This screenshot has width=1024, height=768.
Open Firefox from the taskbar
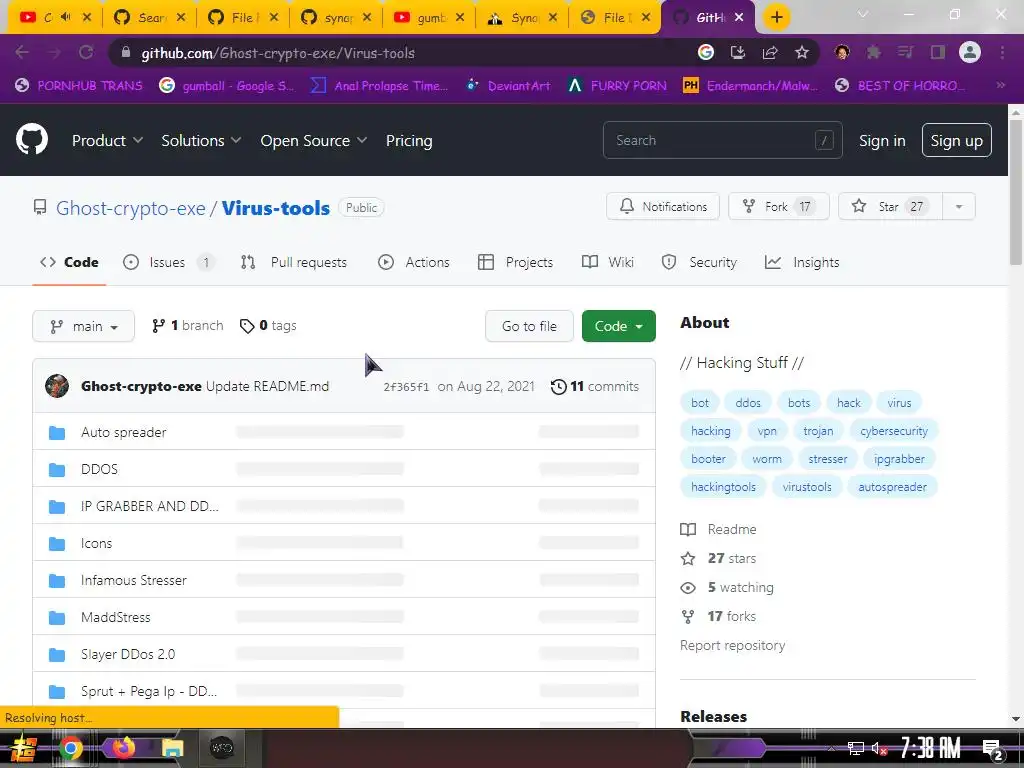(123, 748)
